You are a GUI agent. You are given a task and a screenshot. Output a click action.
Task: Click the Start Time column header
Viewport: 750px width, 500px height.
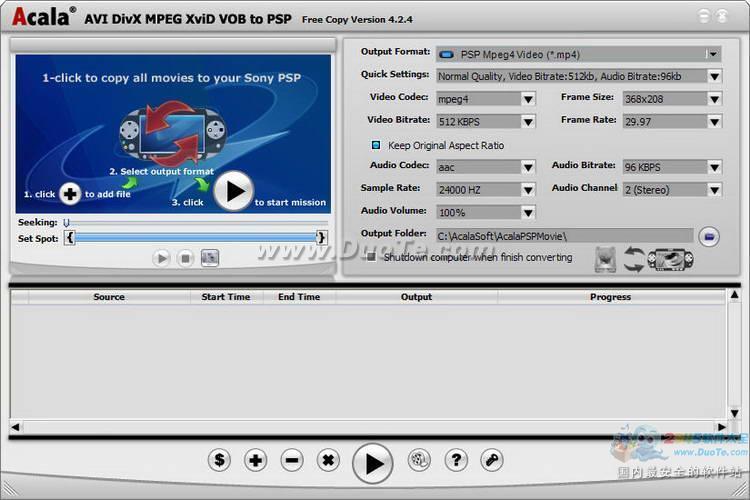226,297
